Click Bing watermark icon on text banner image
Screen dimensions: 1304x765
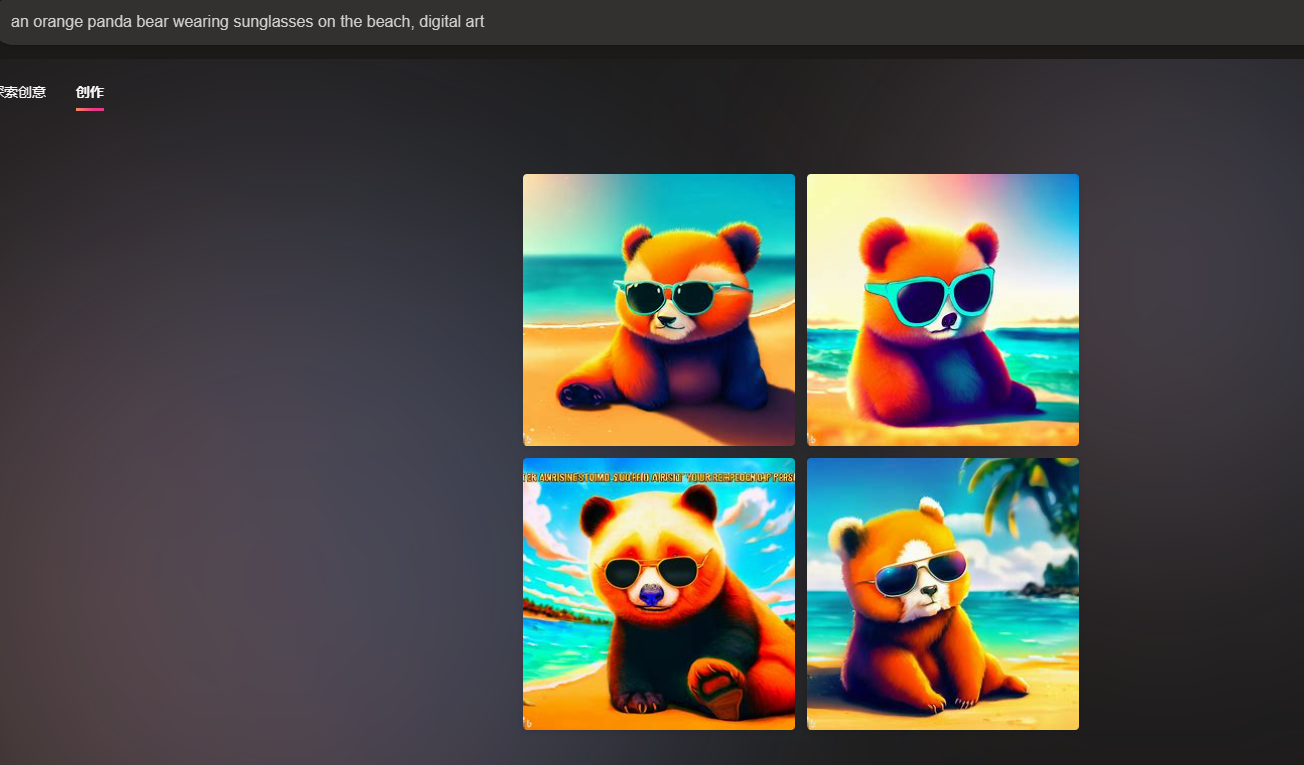click(x=529, y=722)
